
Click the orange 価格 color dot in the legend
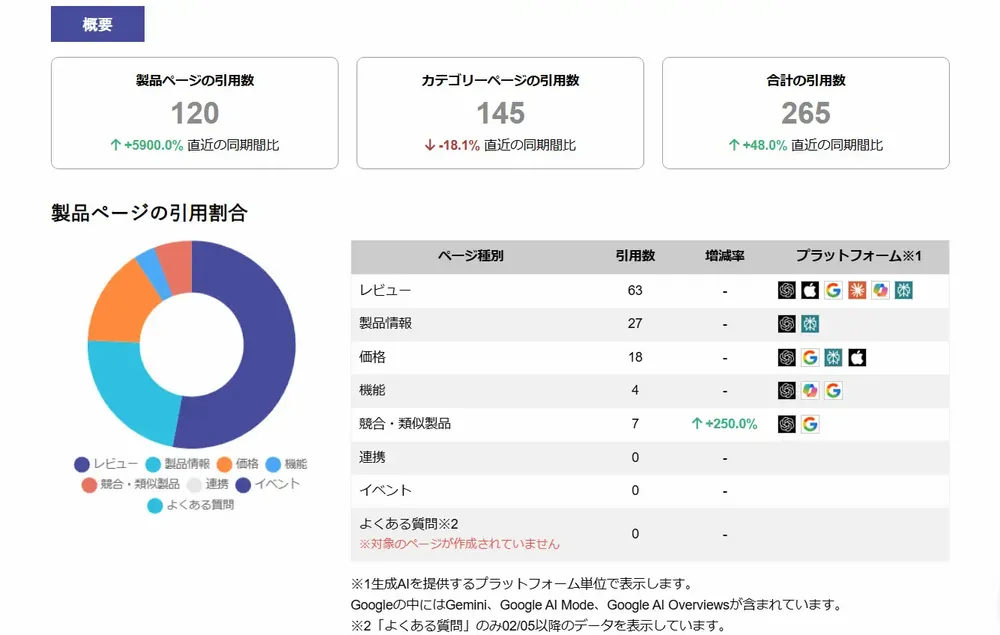(226, 464)
